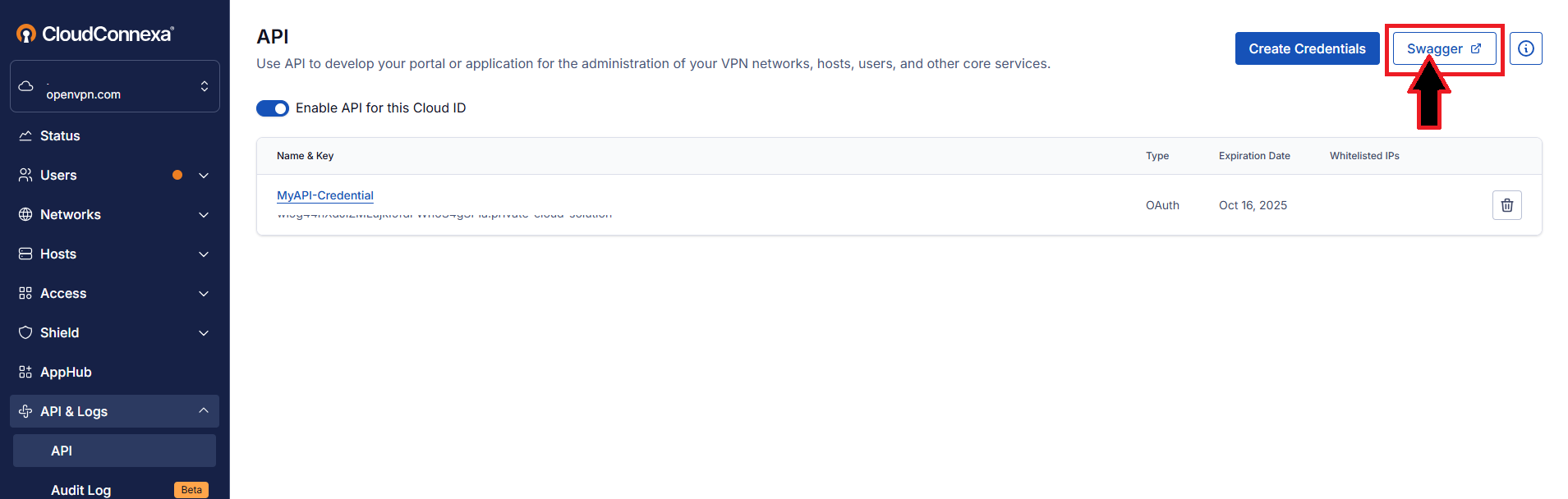Click the Status chart icon in sidebar
The width and height of the screenshot is (1568, 499).
pyautogui.click(x=25, y=135)
